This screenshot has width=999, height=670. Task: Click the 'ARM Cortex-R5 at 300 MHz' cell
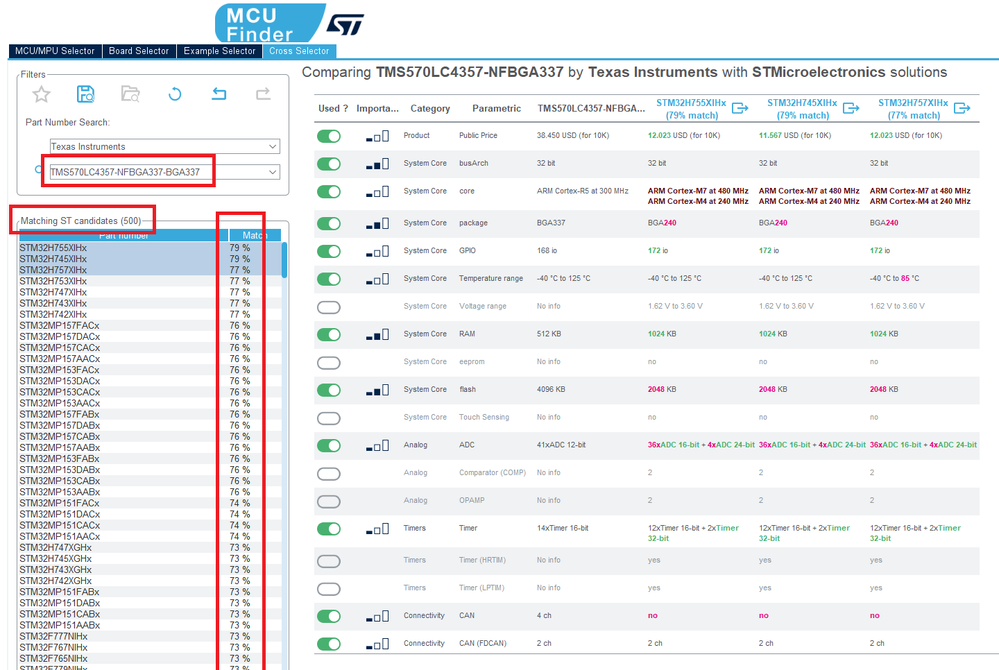582,191
